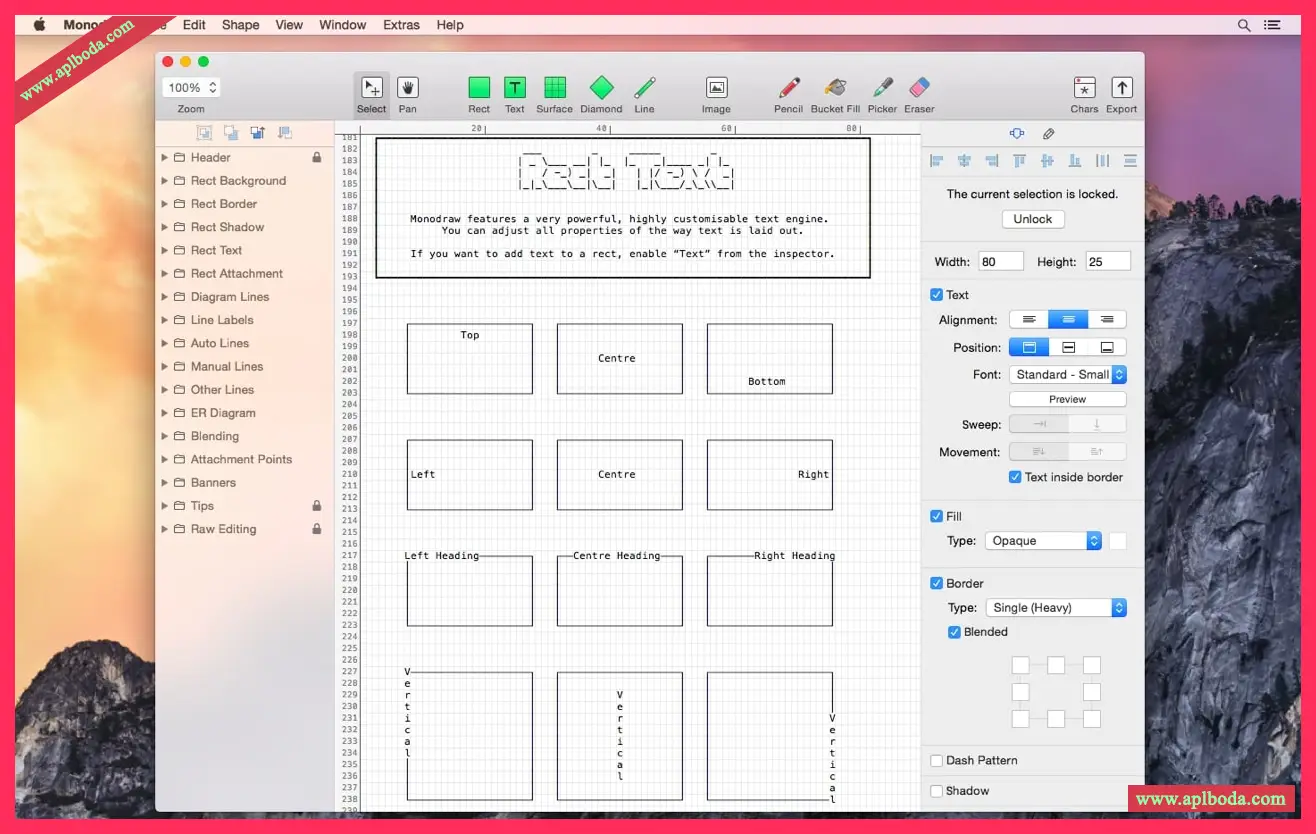The height and width of the screenshot is (834, 1316).
Task: Click the font Preview button
Action: 1067,399
